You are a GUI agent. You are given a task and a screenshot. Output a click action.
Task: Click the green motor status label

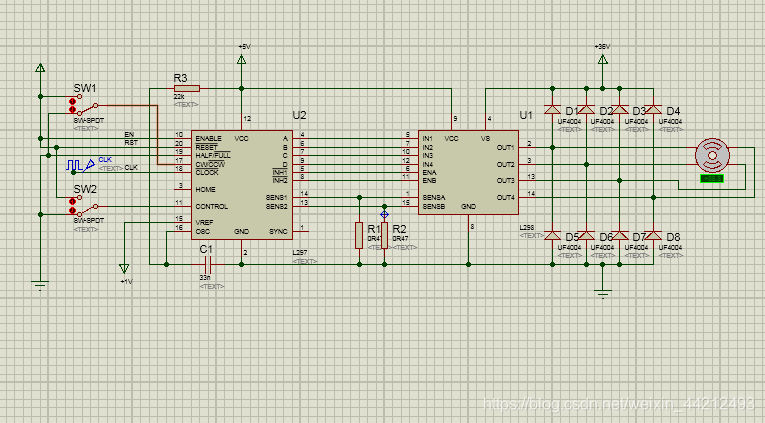(712, 180)
